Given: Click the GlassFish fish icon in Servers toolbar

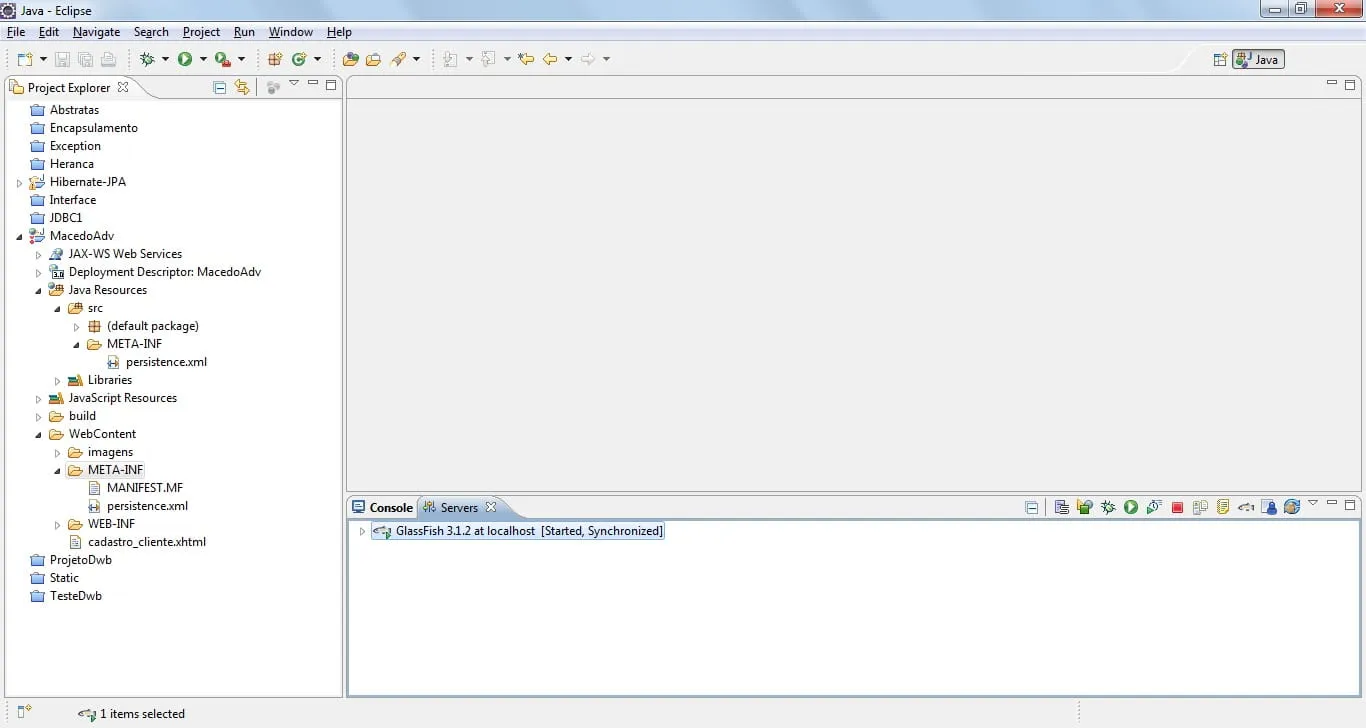Looking at the screenshot, I should 1246,508.
